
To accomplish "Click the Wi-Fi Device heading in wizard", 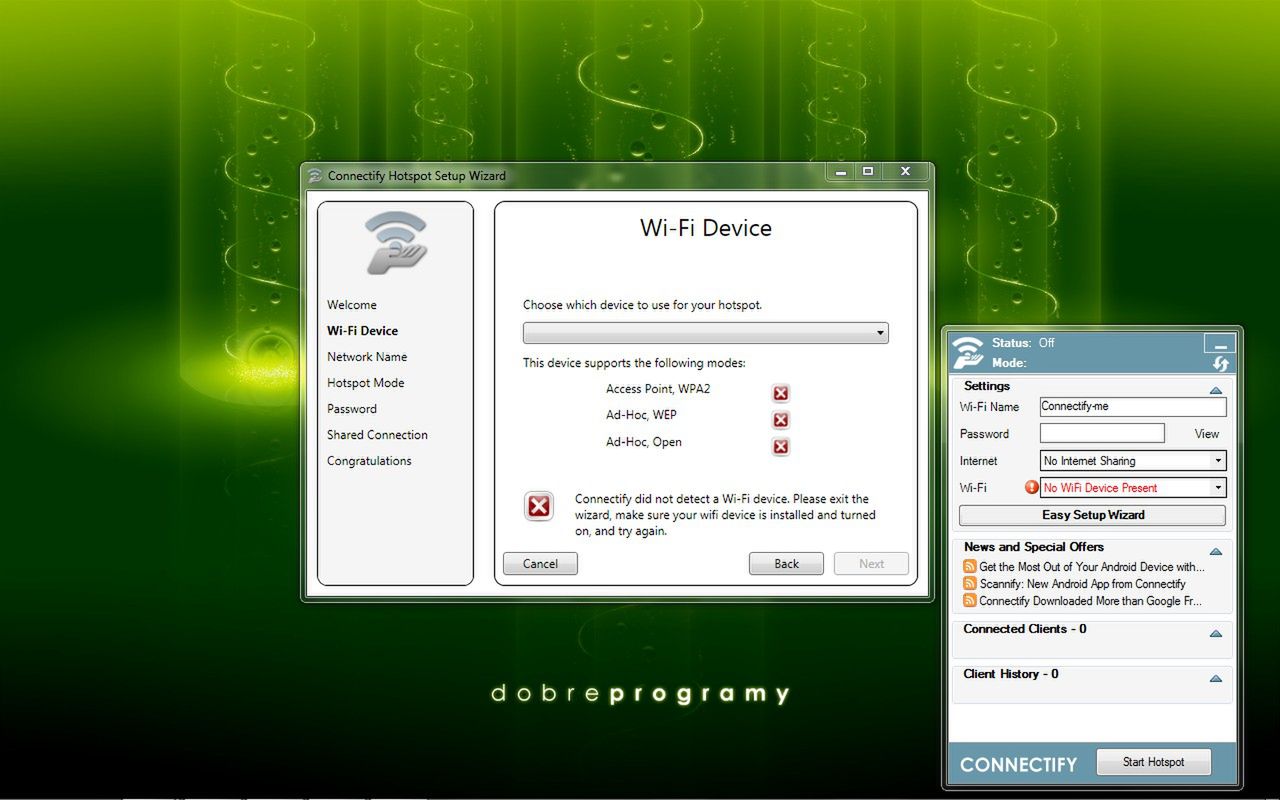I will click(706, 228).
